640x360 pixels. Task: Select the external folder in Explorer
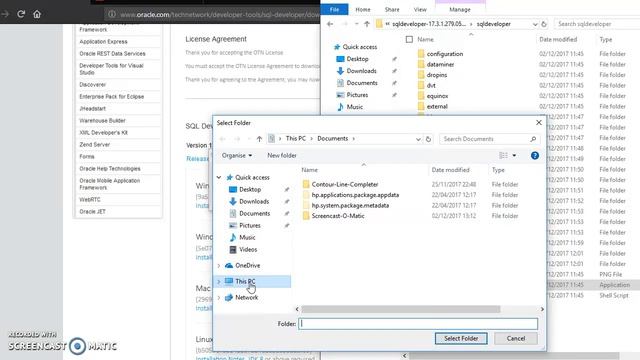tap(437, 107)
